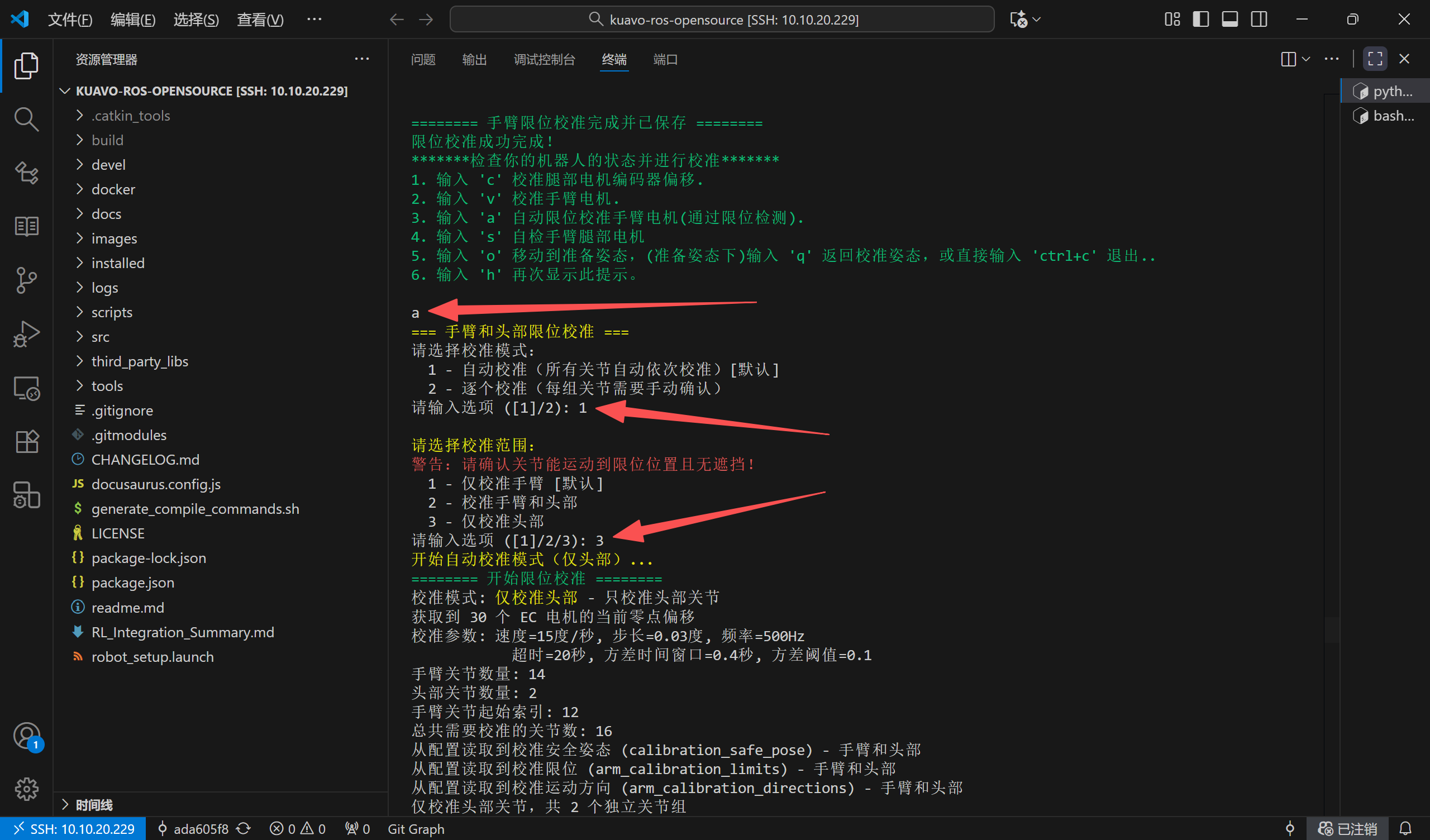This screenshot has height=840, width=1430.
Task: Toggle the primary side bar visibility
Action: coord(1200,20)
